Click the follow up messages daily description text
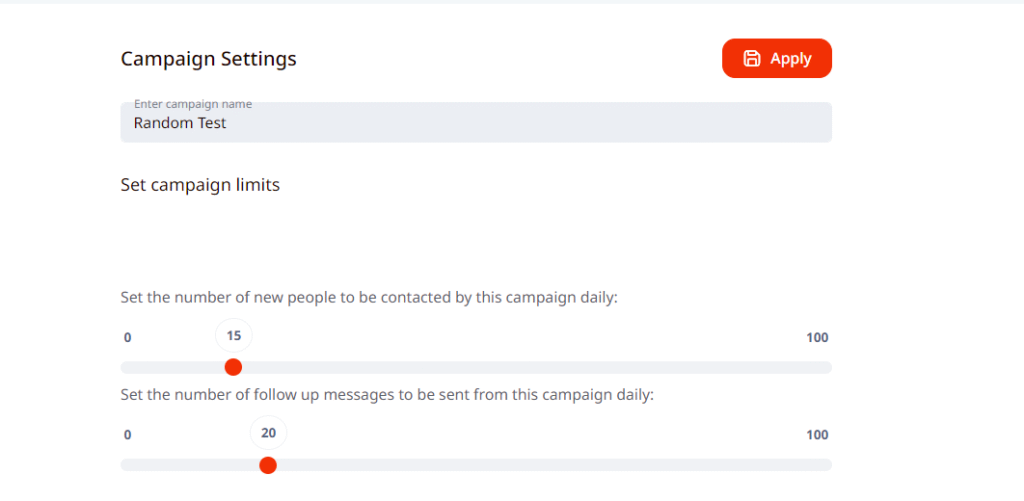Image resolution: width=1024 pixels, height=501 pixels. (x=386, y=394)
